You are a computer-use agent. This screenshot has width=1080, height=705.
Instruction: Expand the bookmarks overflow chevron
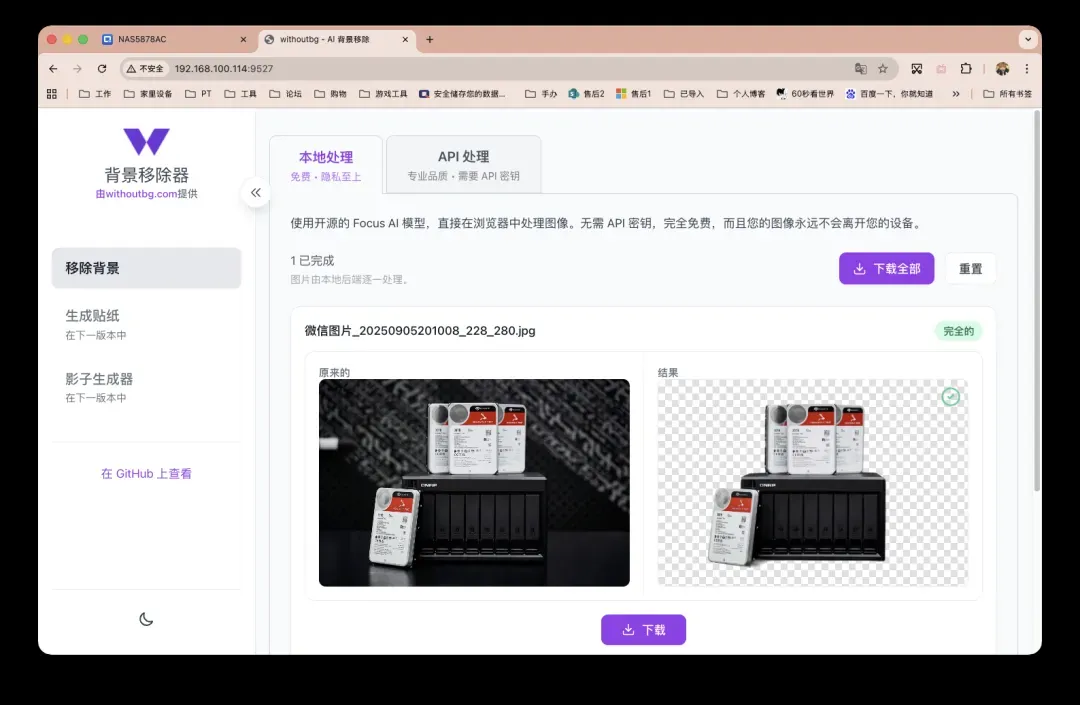(x=956, y=94)
